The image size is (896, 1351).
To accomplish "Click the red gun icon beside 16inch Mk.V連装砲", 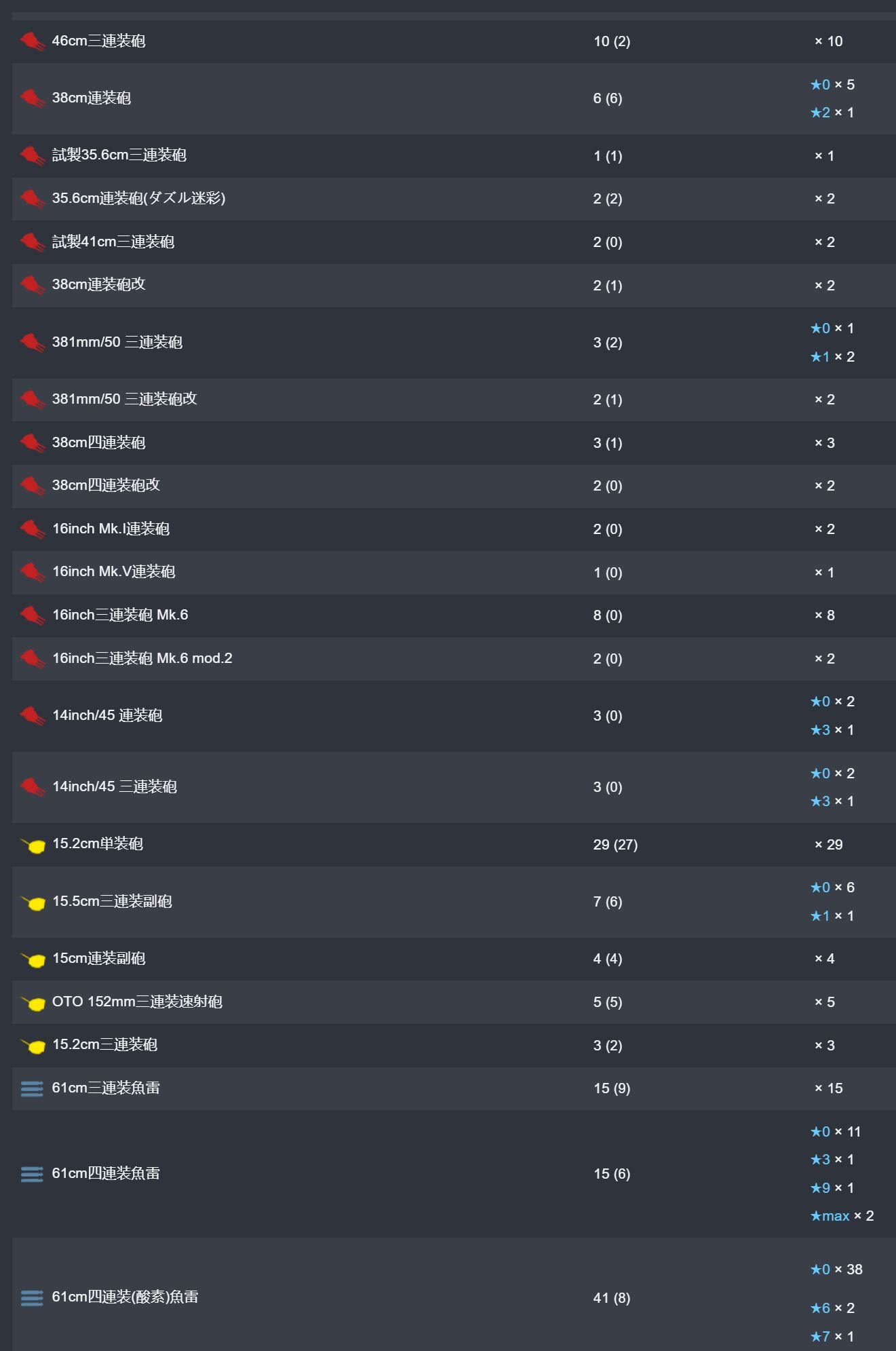I will click(32, 572).
